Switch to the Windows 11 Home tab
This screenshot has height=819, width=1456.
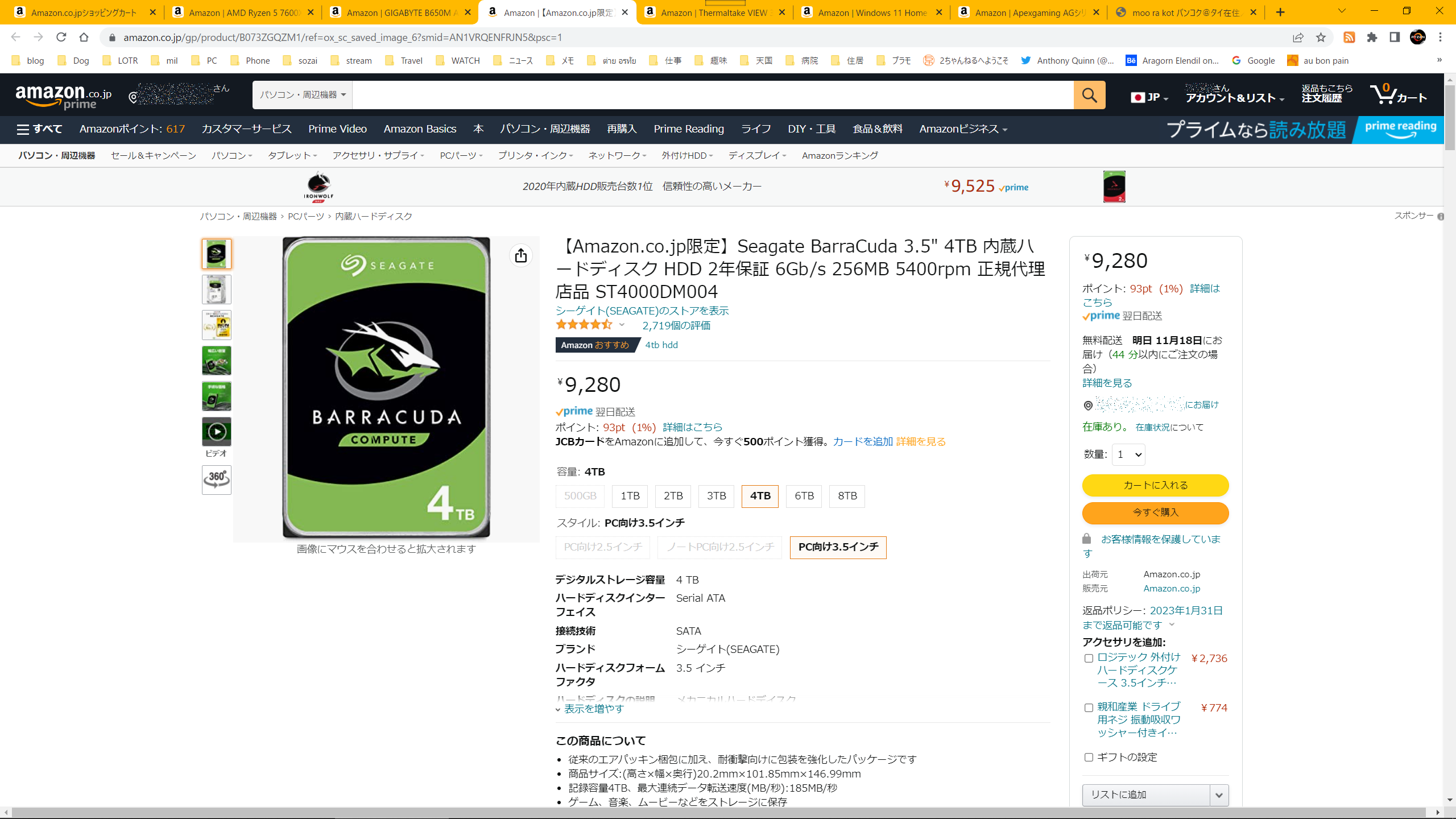[x=872, y=13]
